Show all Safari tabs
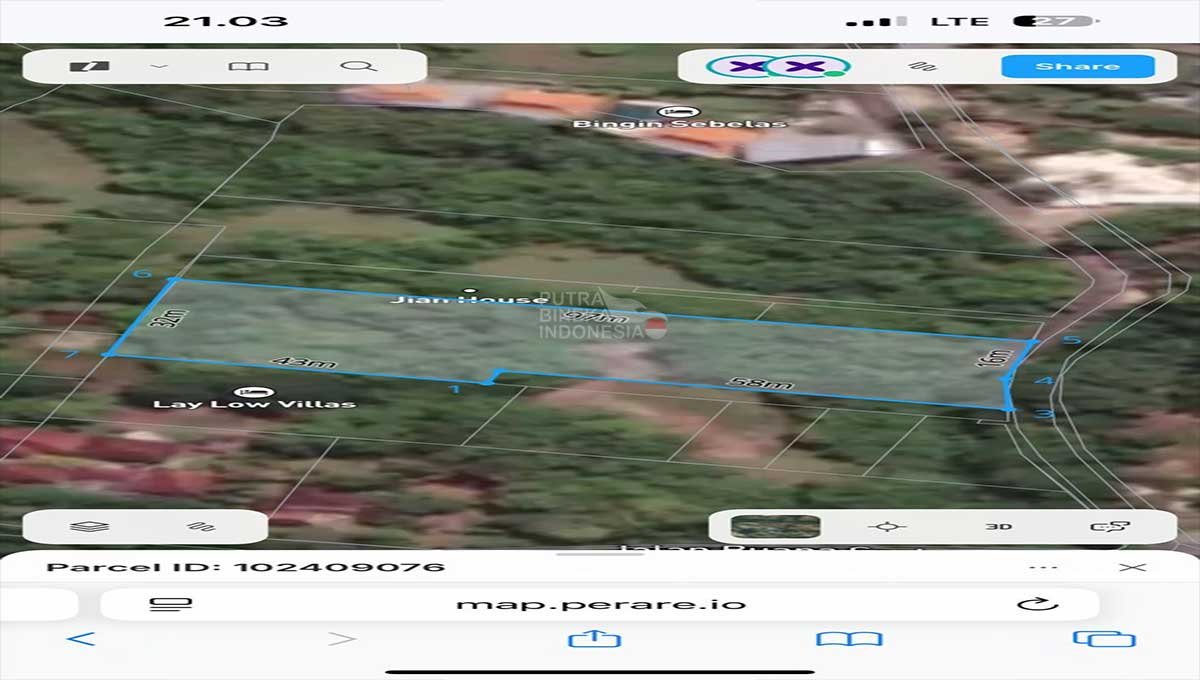 [1104, 639]
